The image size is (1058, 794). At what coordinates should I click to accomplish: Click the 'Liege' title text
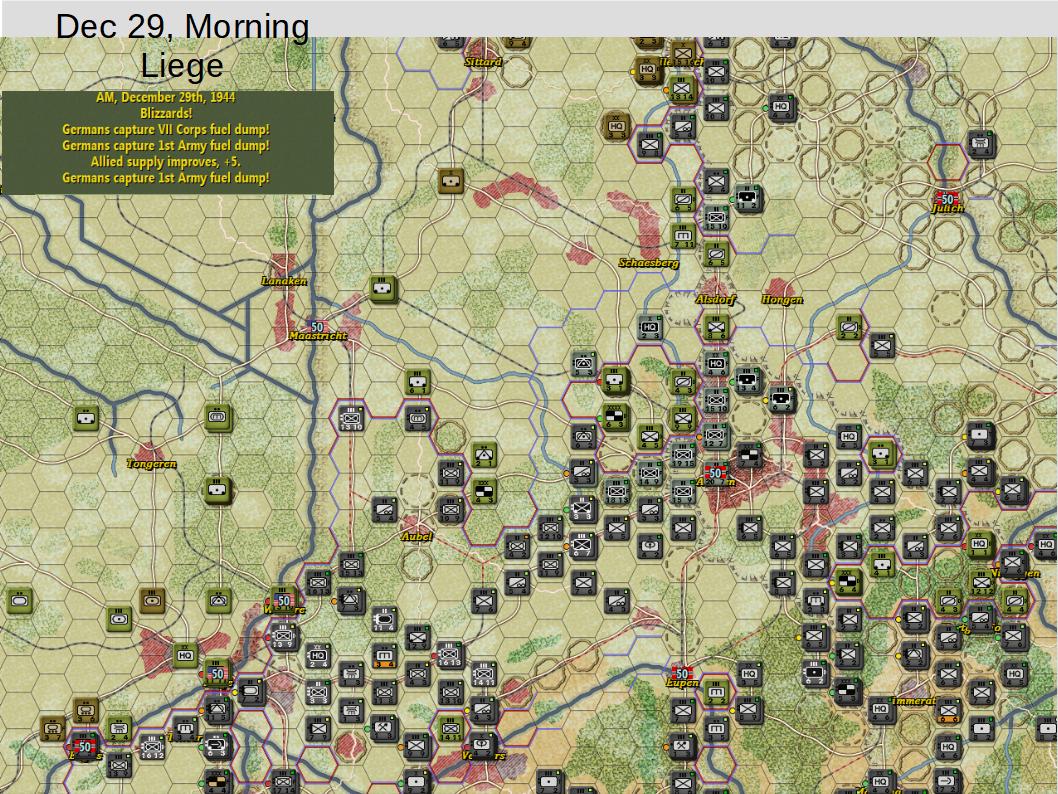point(182,65)
